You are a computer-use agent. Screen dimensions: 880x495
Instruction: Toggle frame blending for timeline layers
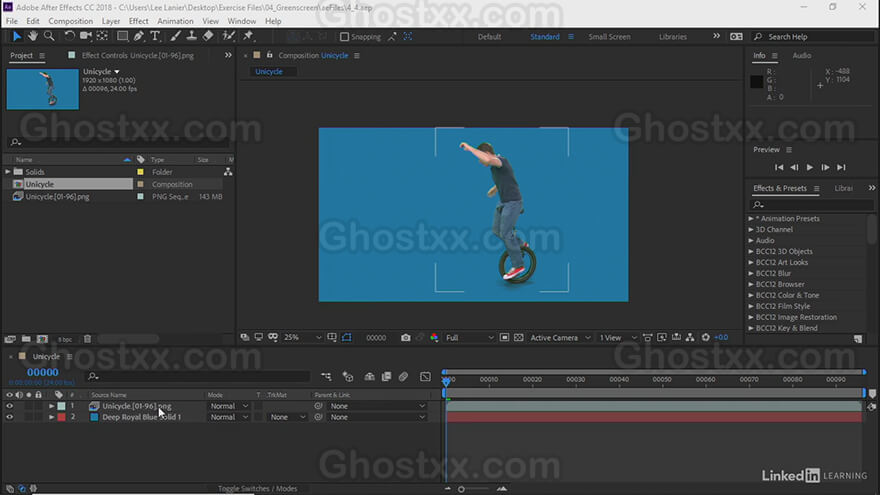tap(386, 377)
